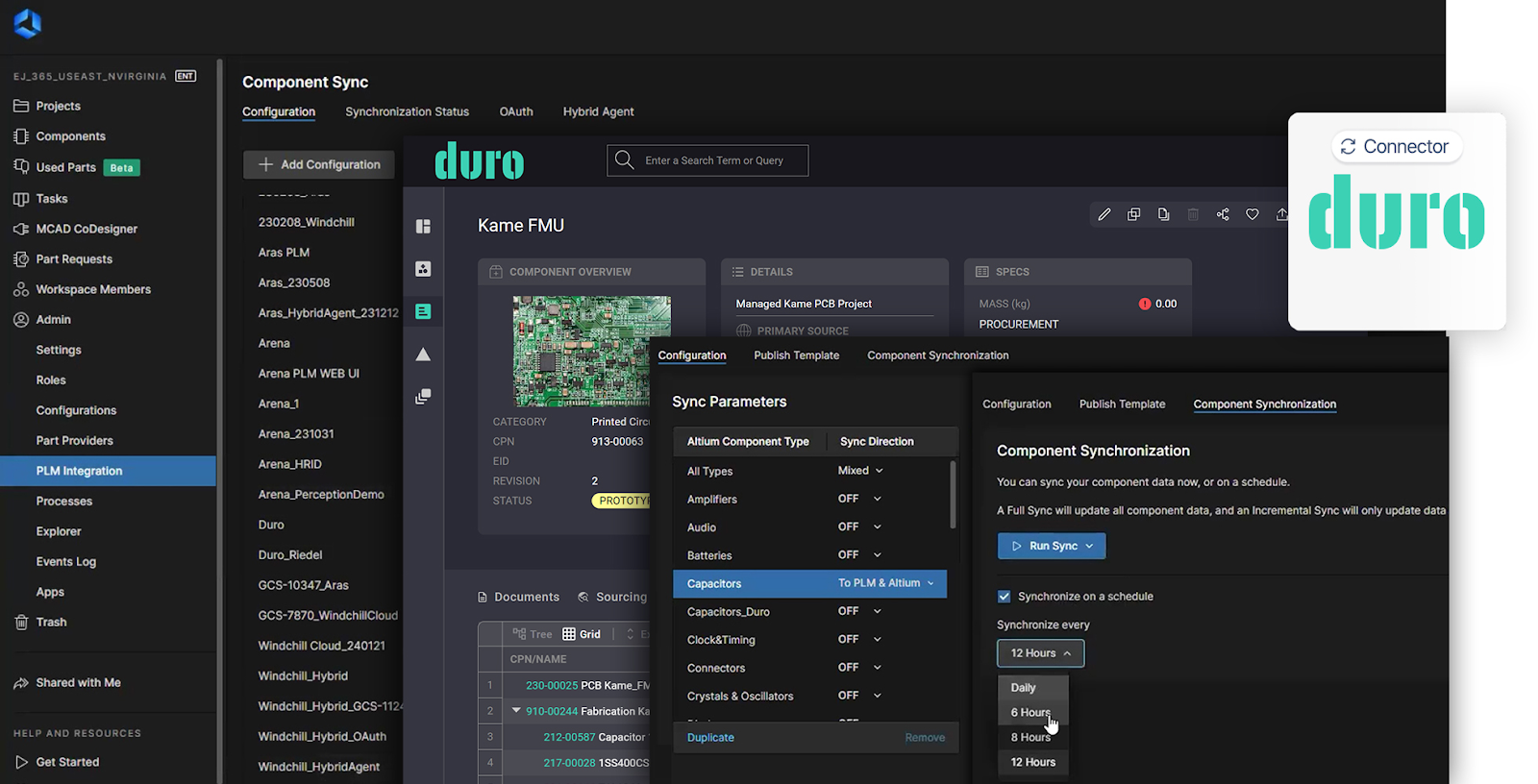Click the pencil edit icon for Kame FMU
The width and height of the screenshot is (1538, 784).
coord(1104,214)
